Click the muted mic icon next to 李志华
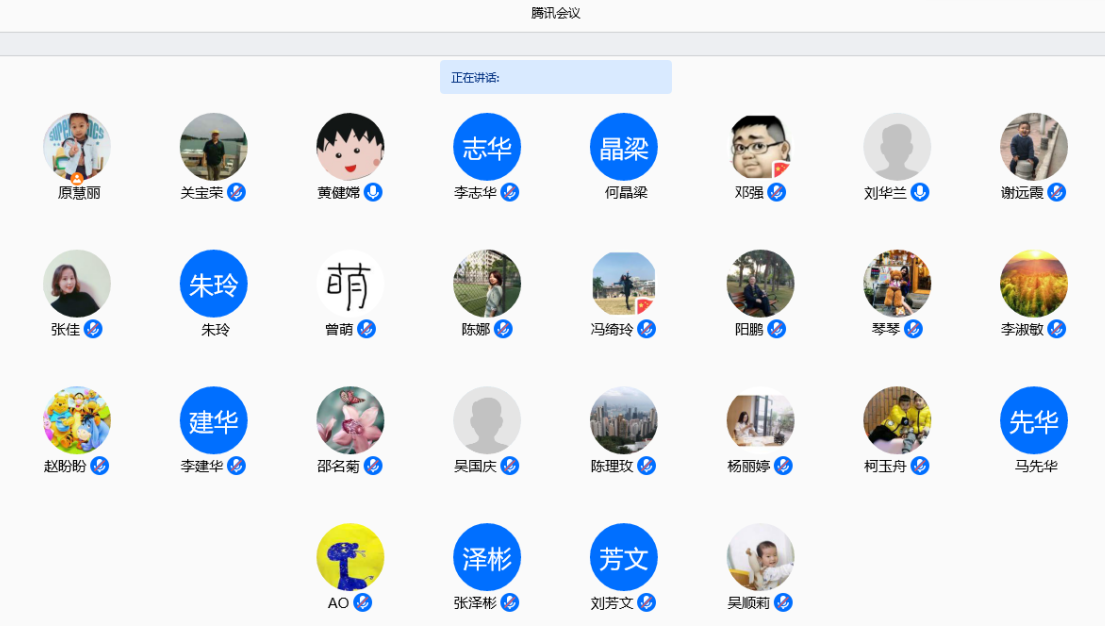The height and width of the screenshot is (626, 1105). pyautogui.click(x=510, y=192)
